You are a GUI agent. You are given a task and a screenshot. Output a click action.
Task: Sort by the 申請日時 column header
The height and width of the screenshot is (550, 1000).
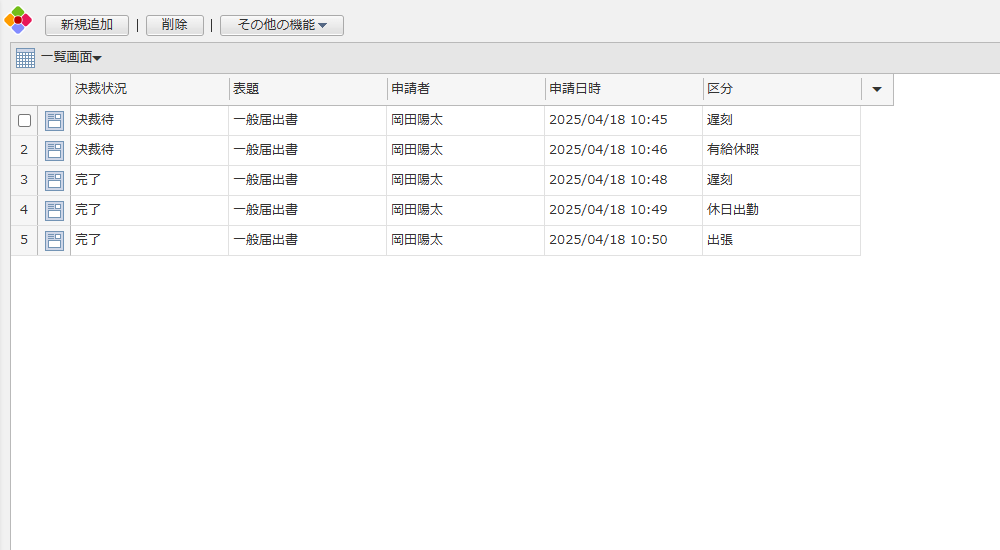(623, 89)
